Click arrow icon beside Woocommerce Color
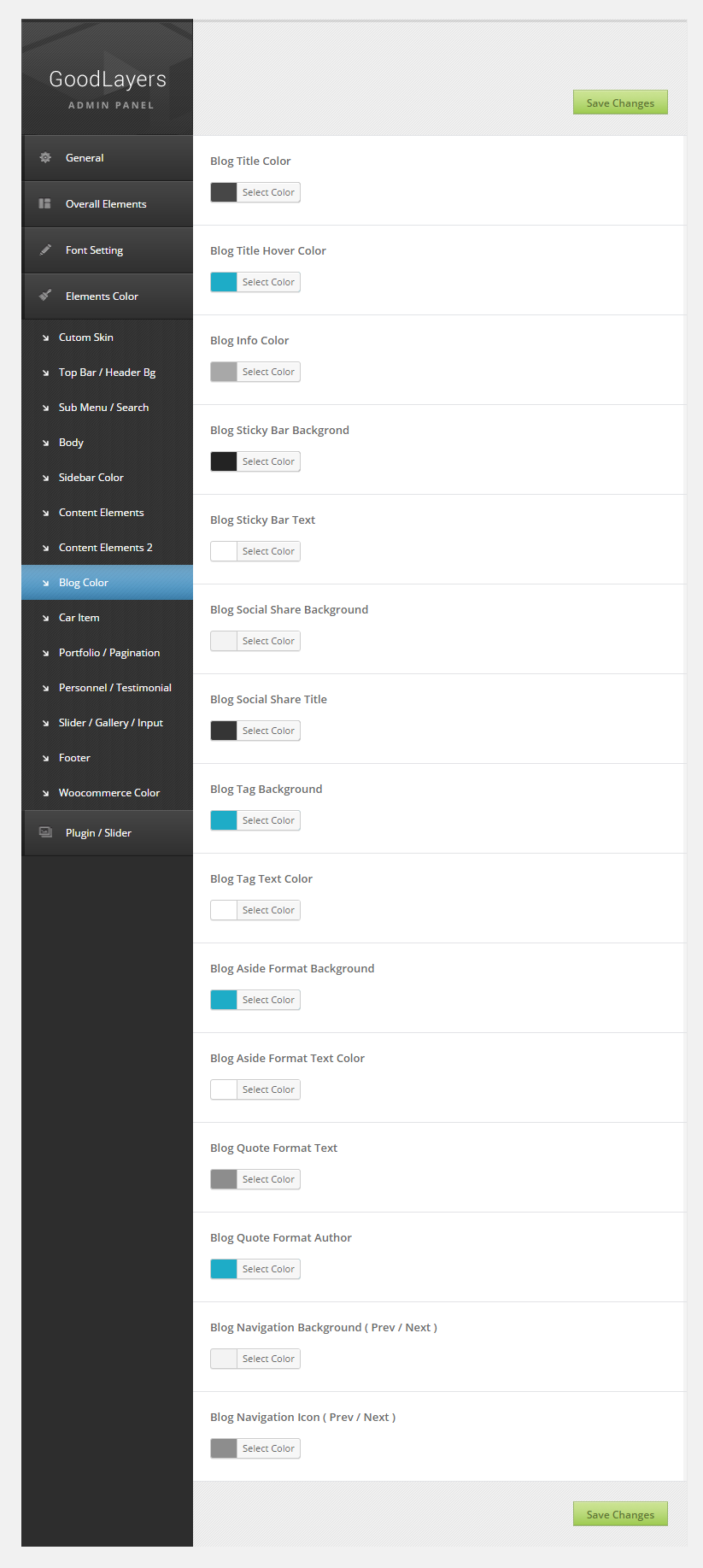703x1568 pixels. [45, 794]
